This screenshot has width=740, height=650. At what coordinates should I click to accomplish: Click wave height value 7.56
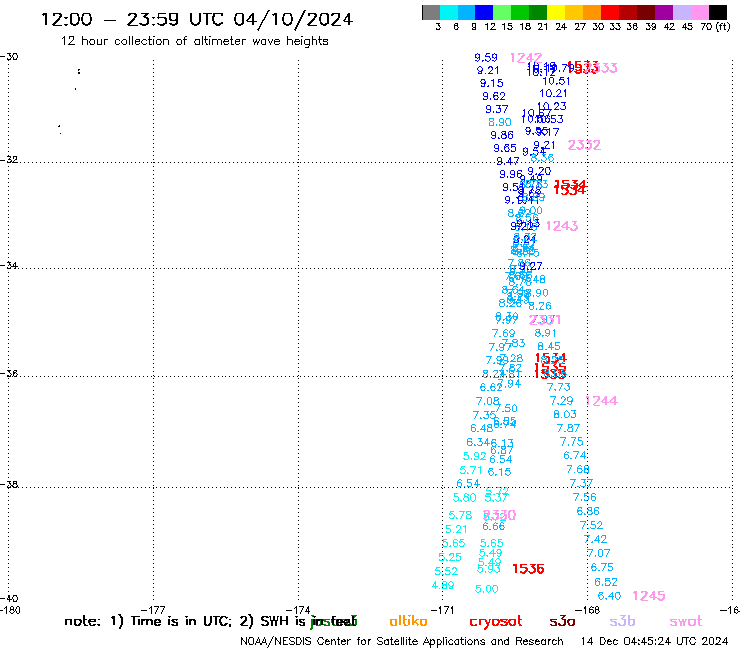coord(585,497)
